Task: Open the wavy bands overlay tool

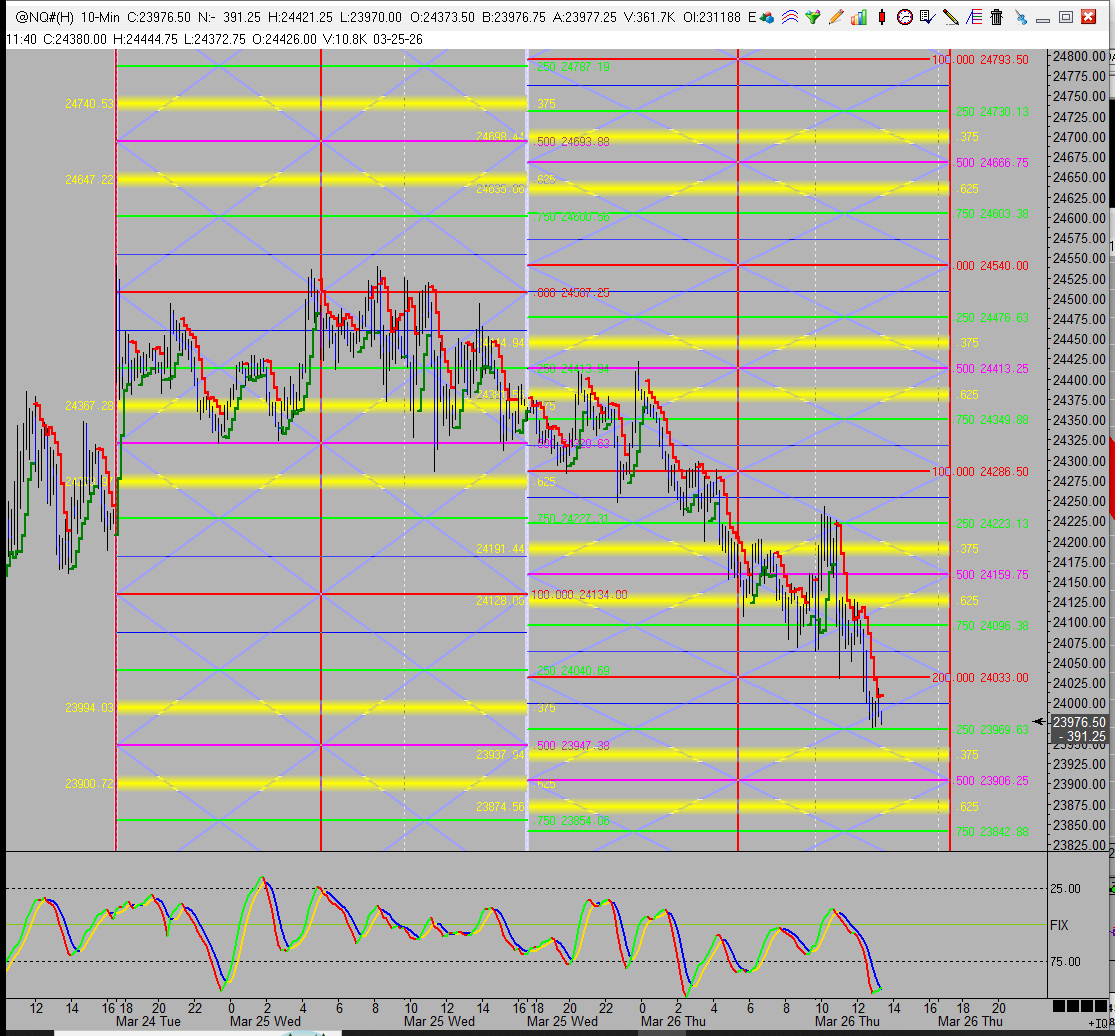Action: tap(790, 17)
